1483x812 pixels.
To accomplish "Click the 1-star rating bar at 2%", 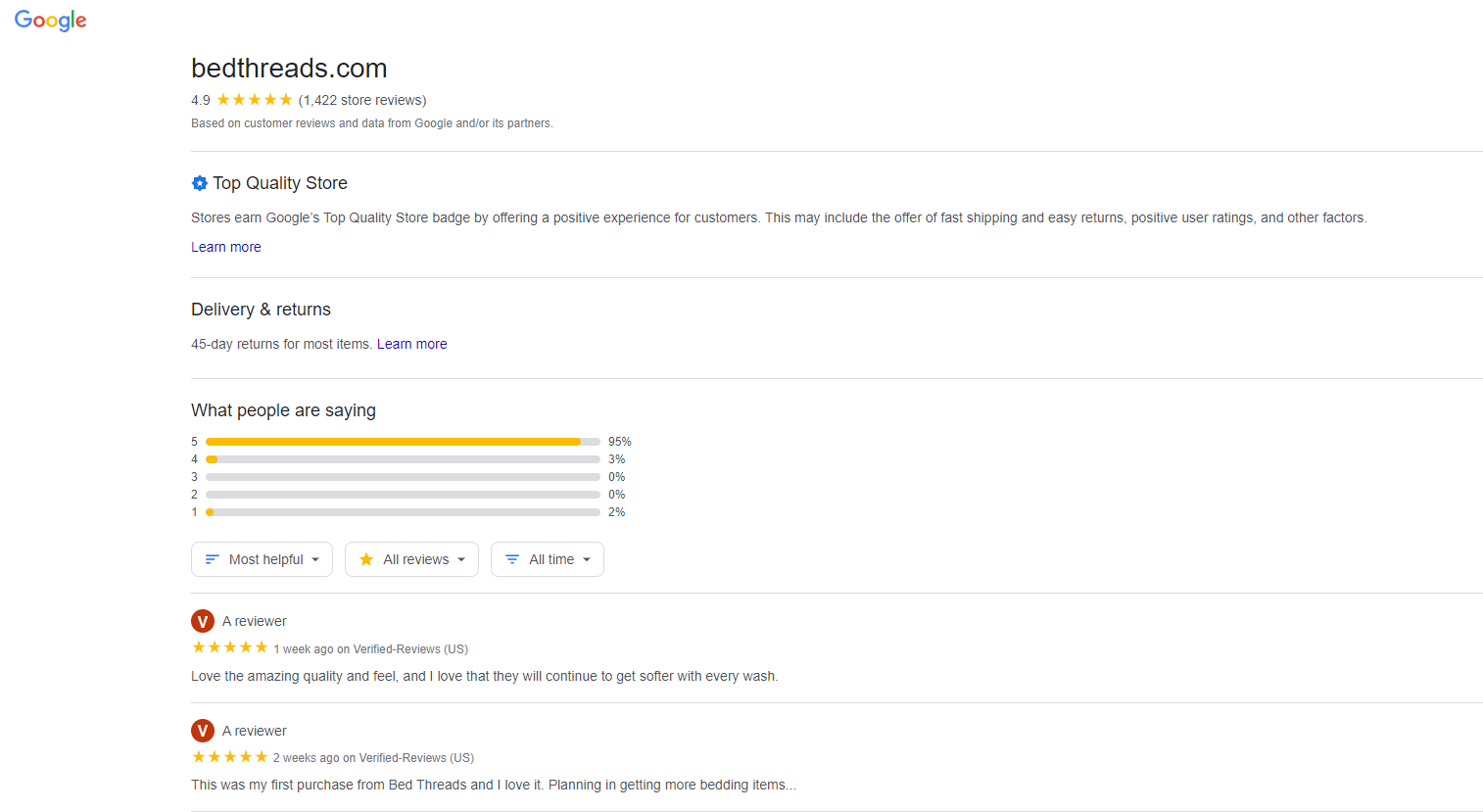I will click(403, 512).
